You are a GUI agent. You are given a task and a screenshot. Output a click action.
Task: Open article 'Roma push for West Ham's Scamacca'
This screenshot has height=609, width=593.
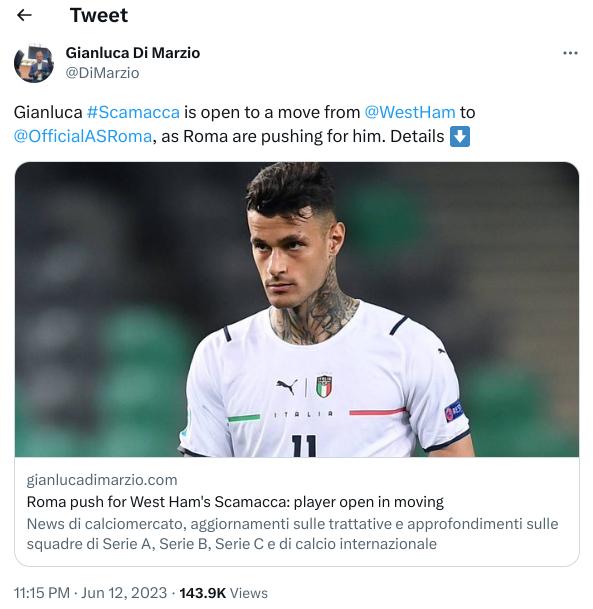click(235, 502)
